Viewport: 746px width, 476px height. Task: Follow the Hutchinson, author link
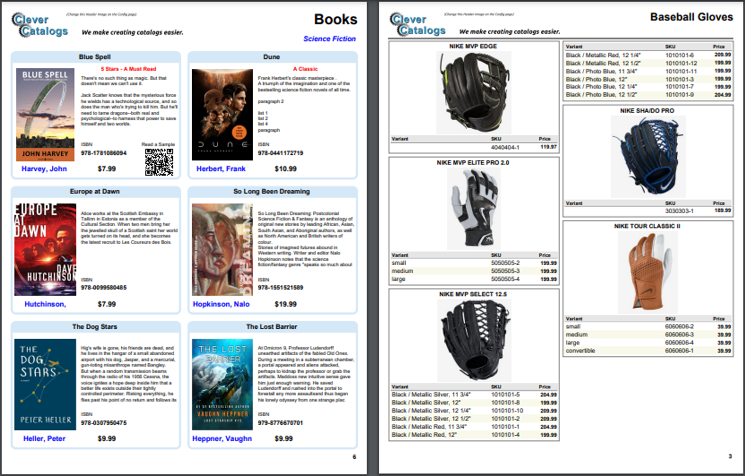click(45, 304)
